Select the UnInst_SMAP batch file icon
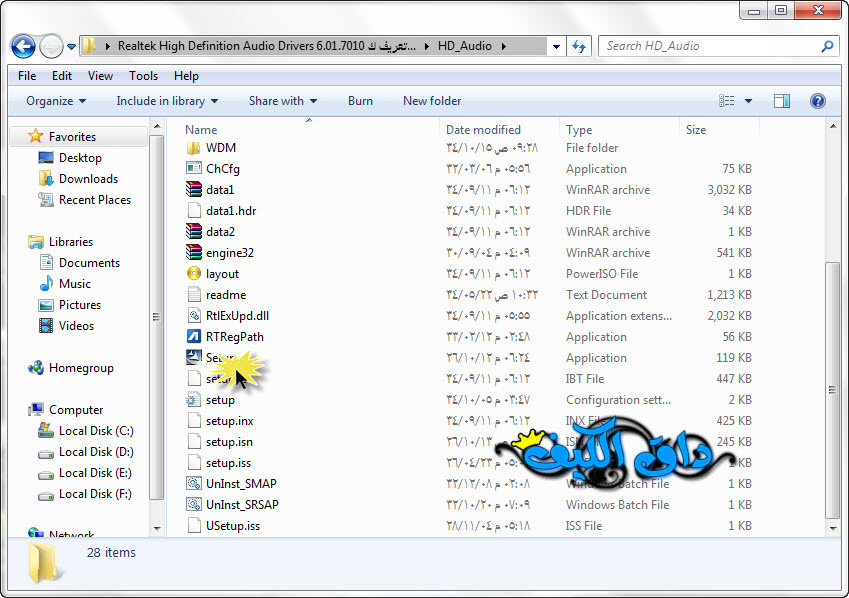This screenshot has height=598, width=849. tap(194, 484)
